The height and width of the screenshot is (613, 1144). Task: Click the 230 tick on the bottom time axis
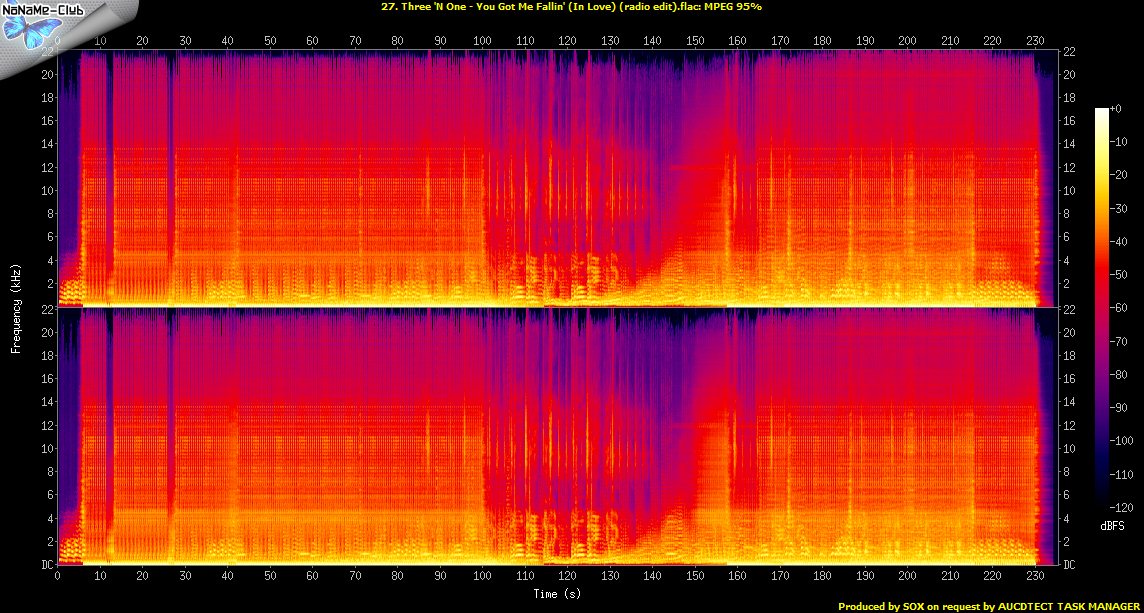1034,577
